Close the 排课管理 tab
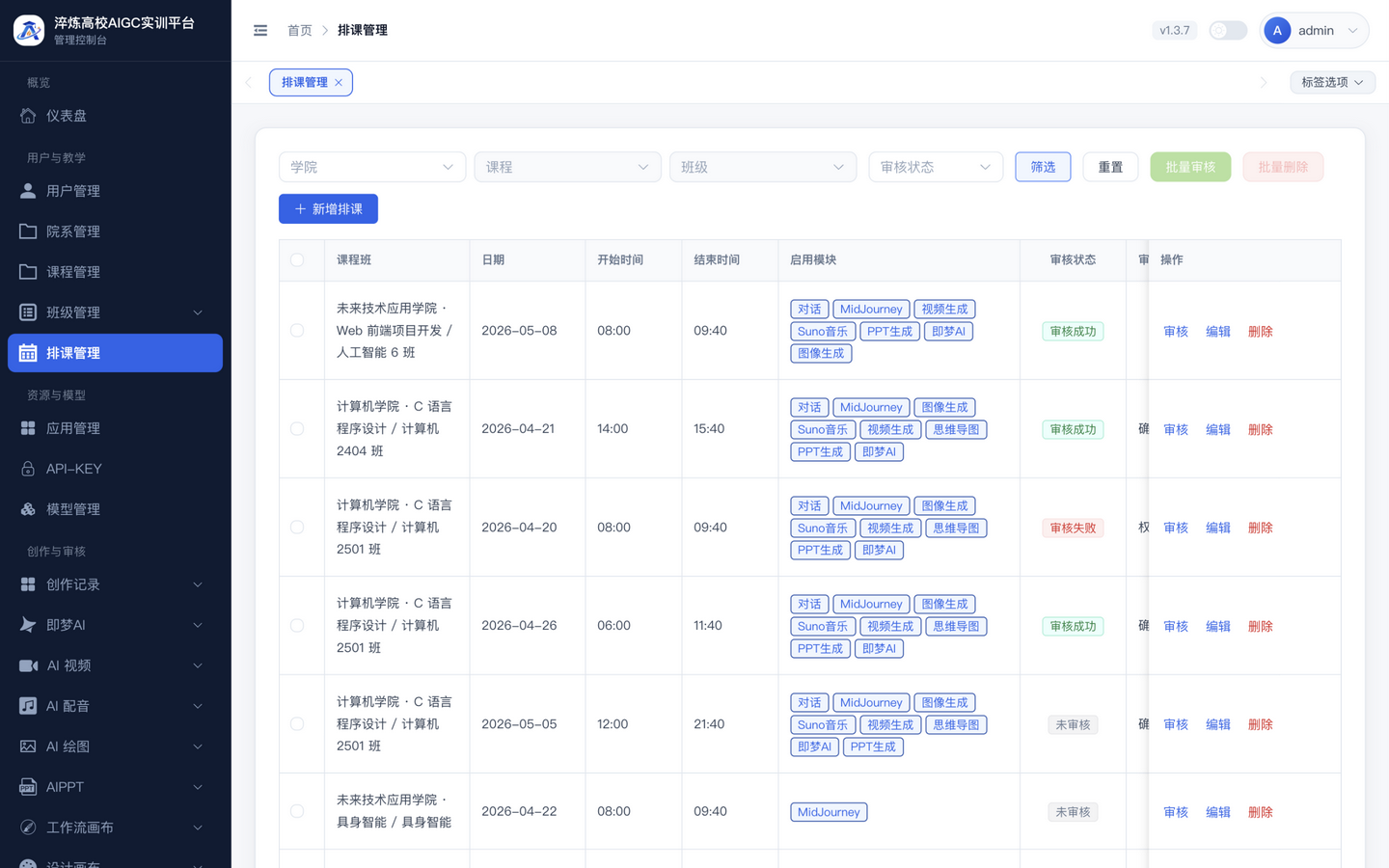The image size is (1389, 868). (x=339, y=83)
